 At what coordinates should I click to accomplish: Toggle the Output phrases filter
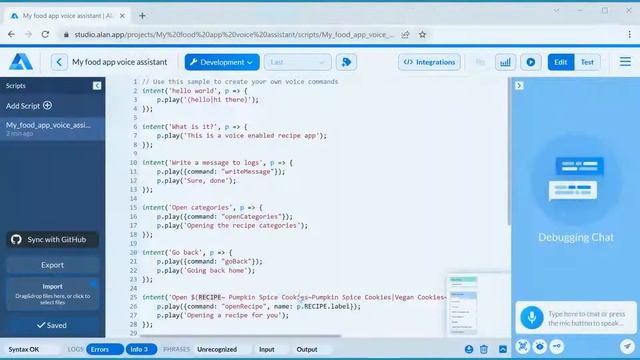pyautogui.click(x=307, y=349)
